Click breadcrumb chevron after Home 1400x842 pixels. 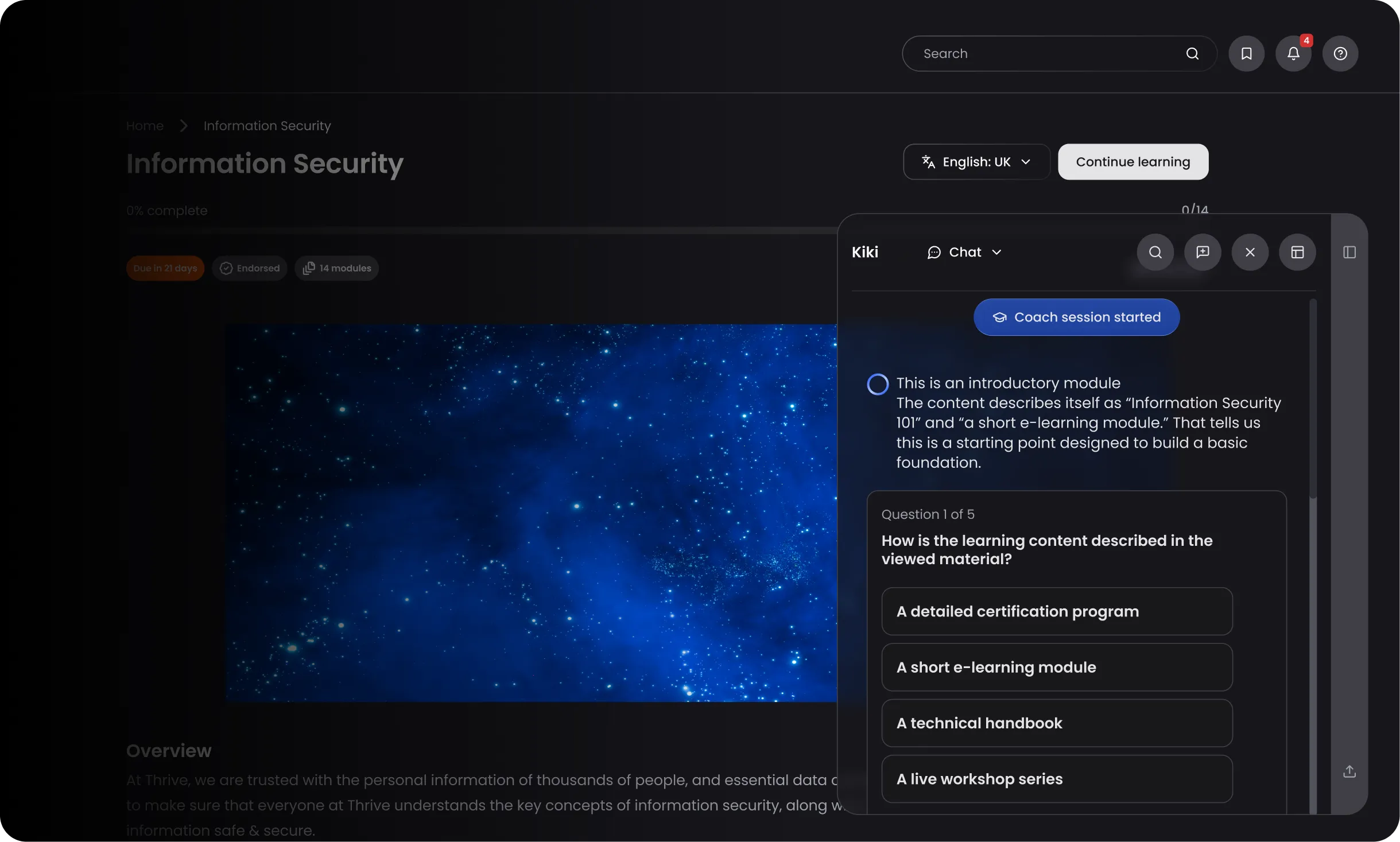tap(184, 126)
